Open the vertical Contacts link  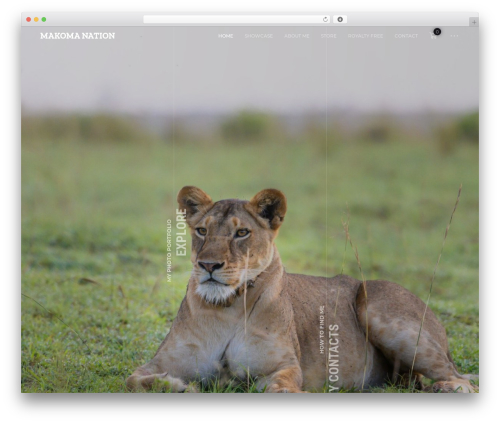tap(334, 358)
